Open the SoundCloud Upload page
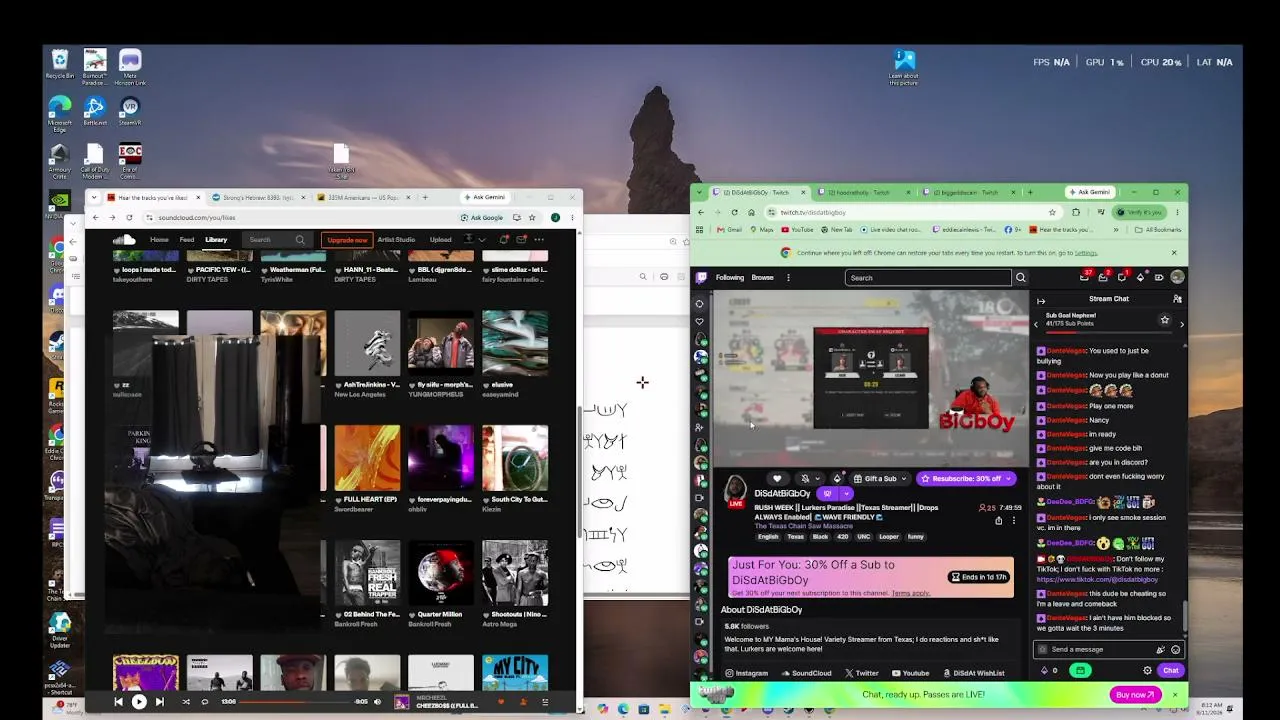Screen dimensions: 1280x720 pyautogui.click(x=440, y=240)
